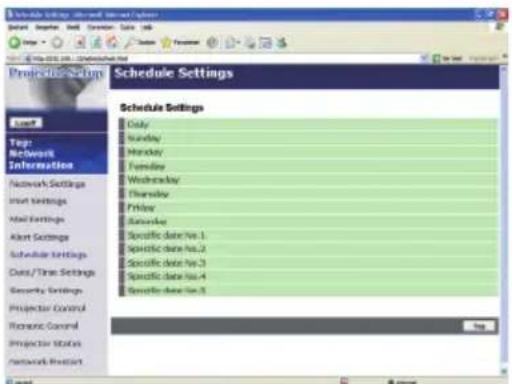Click the Home icon in toolbar
Screen dimensions: 512x384
pos(113,42)
